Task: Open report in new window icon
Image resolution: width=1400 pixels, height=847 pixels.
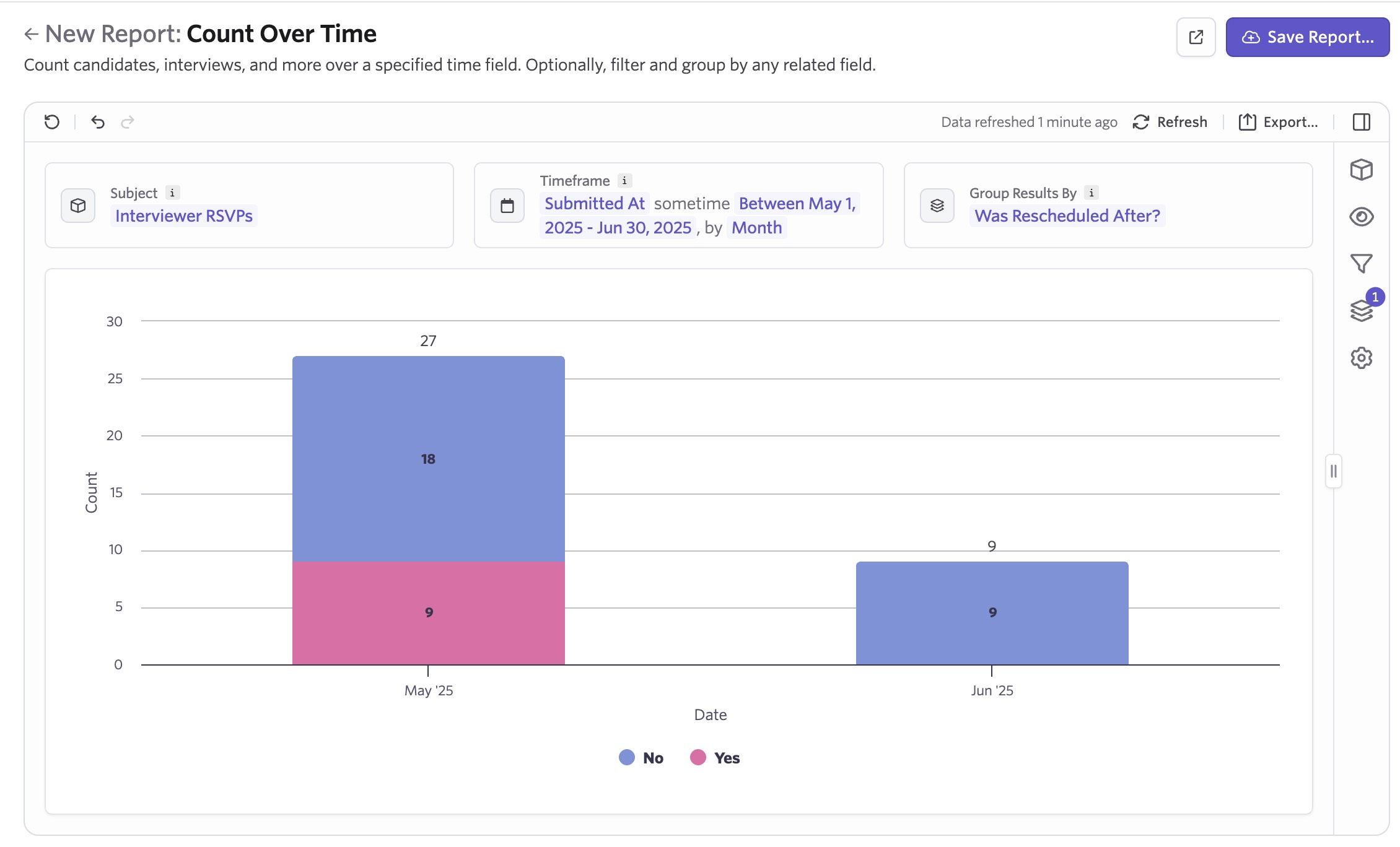Action: click(x=1196, y=37)
